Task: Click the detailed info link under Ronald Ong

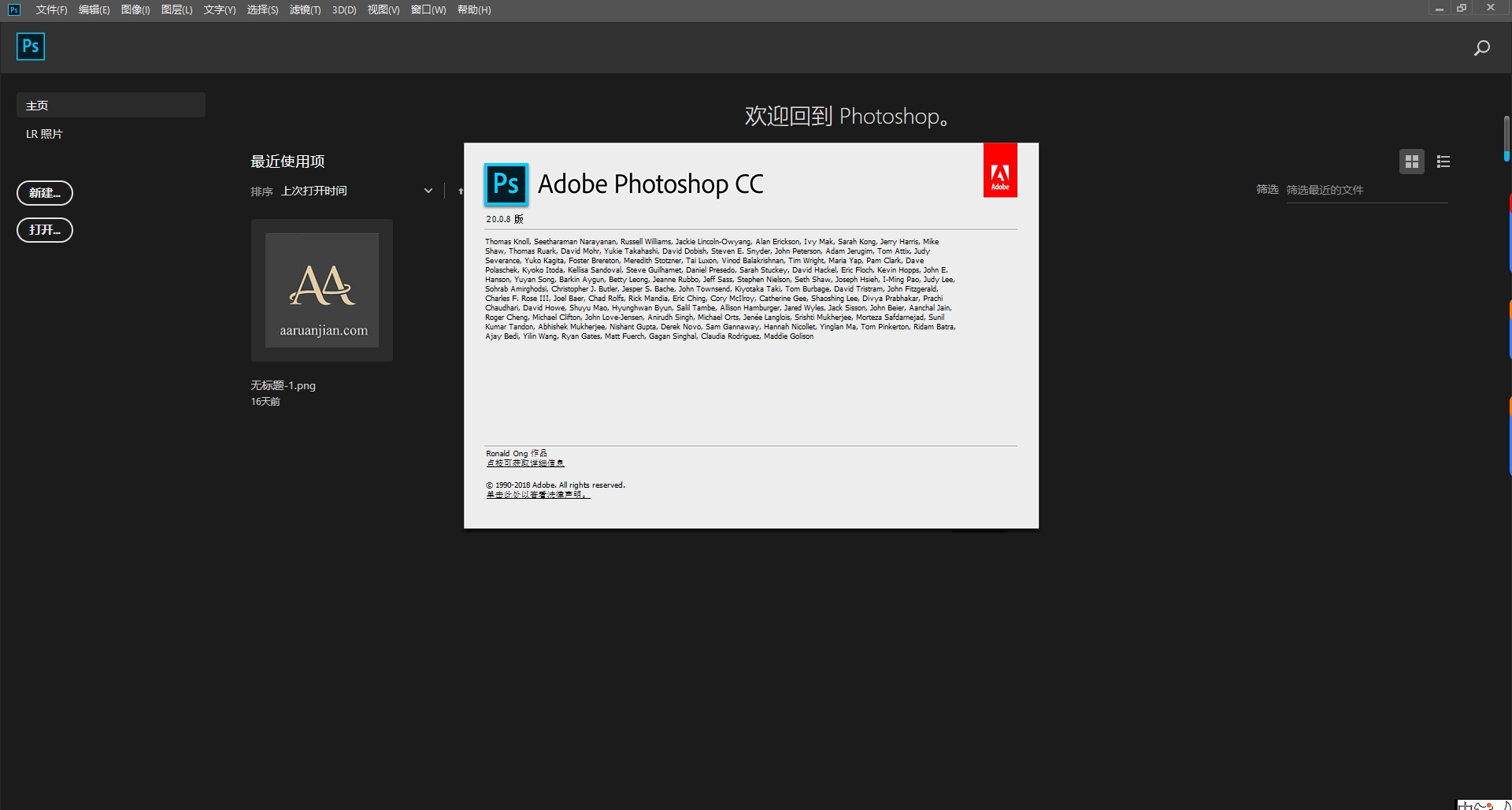Action: pyautogui.click(x=524, y=463)
